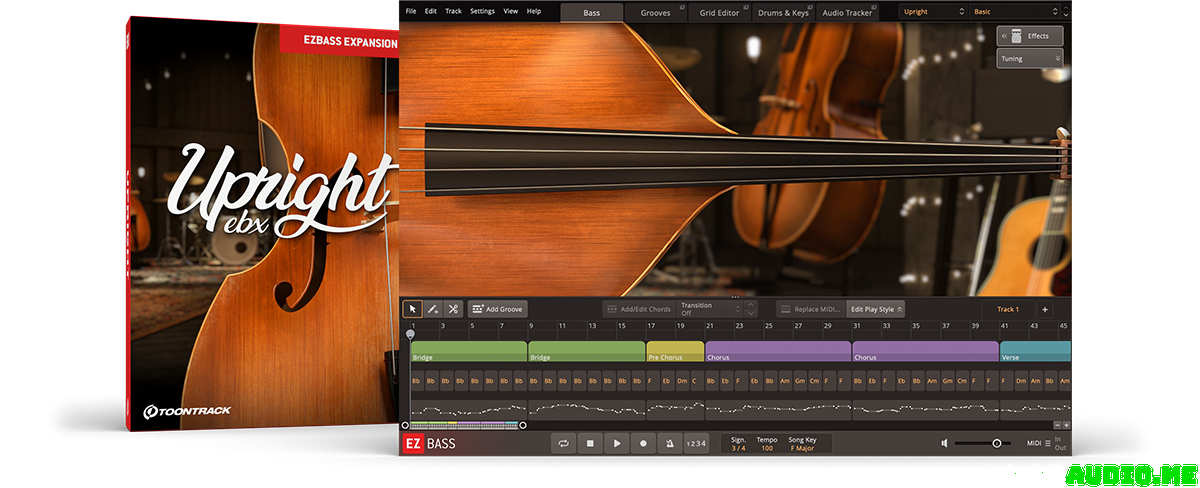Open the Edit menu
The height and width of the screenshot is (488, 1200).
[430, 11]
